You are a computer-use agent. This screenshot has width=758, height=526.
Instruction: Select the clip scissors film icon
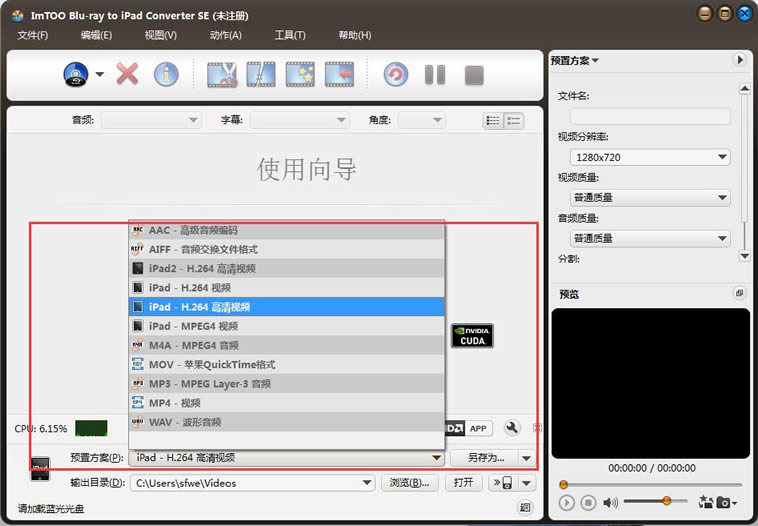point(222,74)
